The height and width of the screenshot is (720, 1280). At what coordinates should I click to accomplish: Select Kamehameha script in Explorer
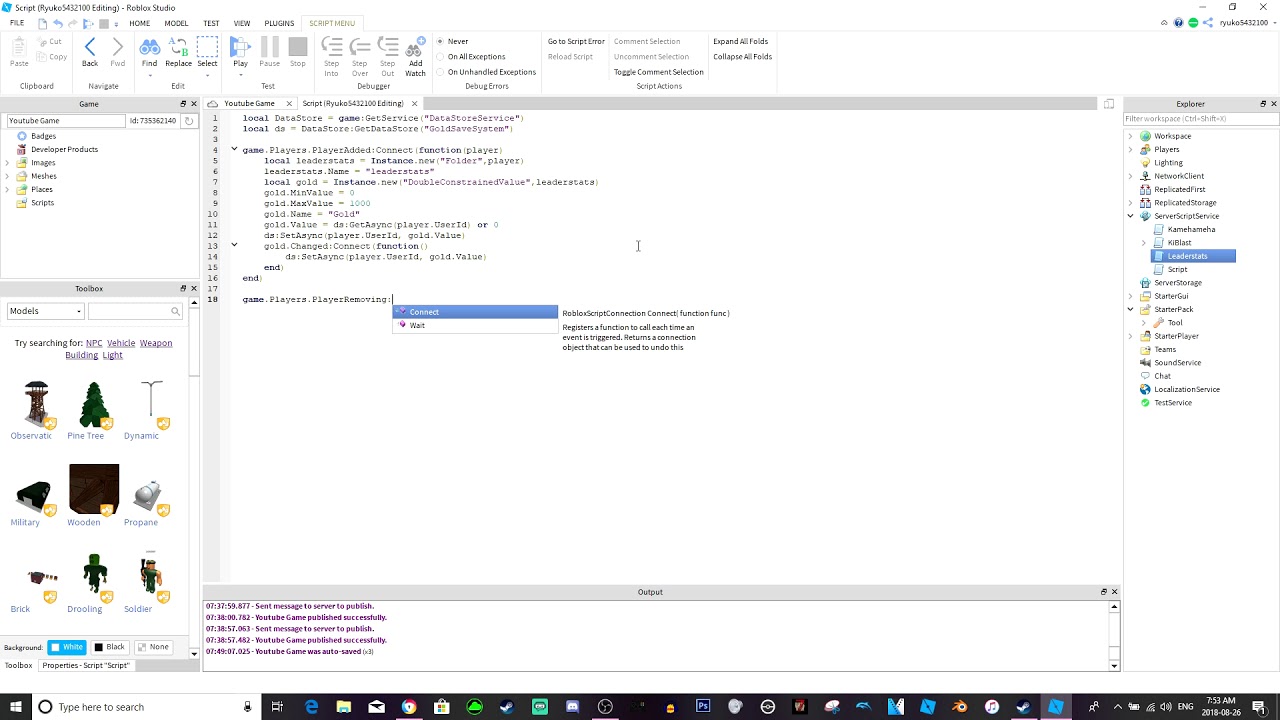point(1183,229)
